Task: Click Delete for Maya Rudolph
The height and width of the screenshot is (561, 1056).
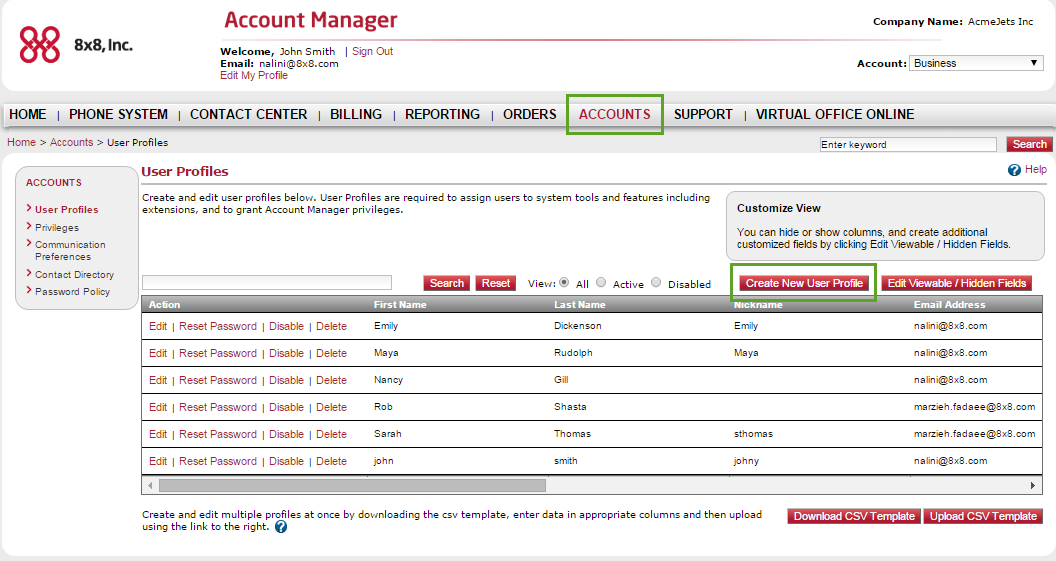Action: [x=331, y=353]
